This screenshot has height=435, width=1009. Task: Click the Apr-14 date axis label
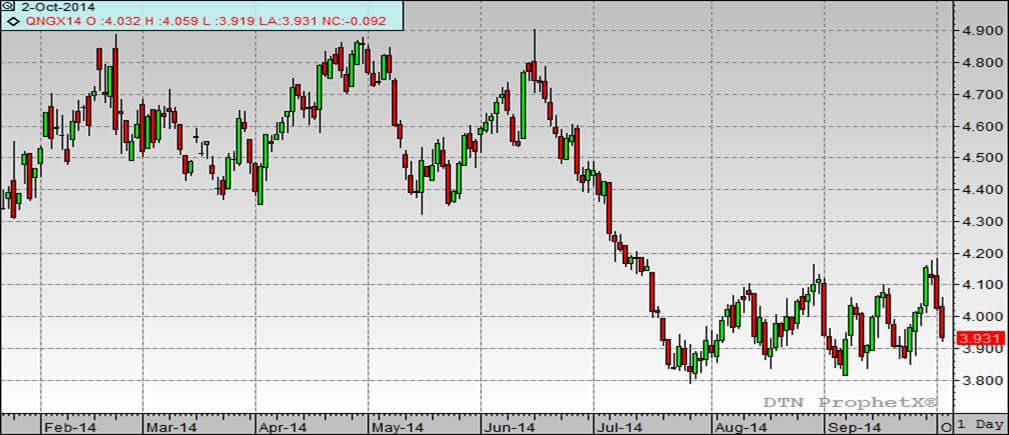point(284,426)
